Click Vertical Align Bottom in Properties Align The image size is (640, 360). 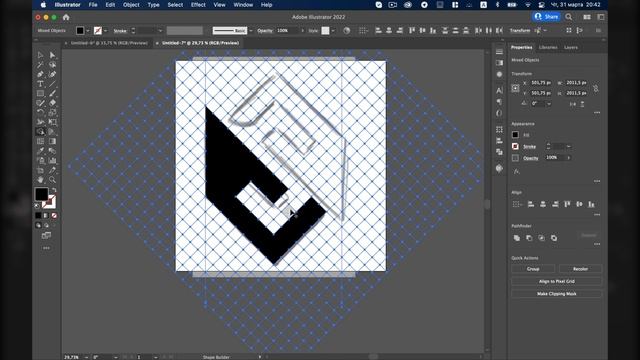pos(591,204)
